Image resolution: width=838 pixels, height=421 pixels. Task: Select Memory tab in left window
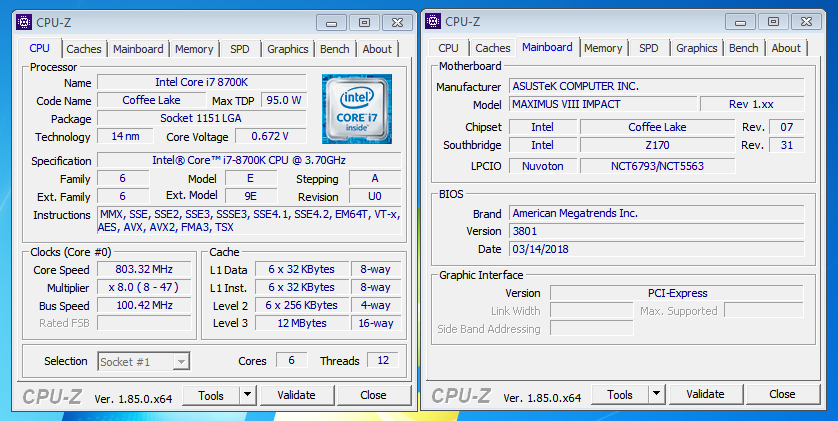click(x=194, y=49)
